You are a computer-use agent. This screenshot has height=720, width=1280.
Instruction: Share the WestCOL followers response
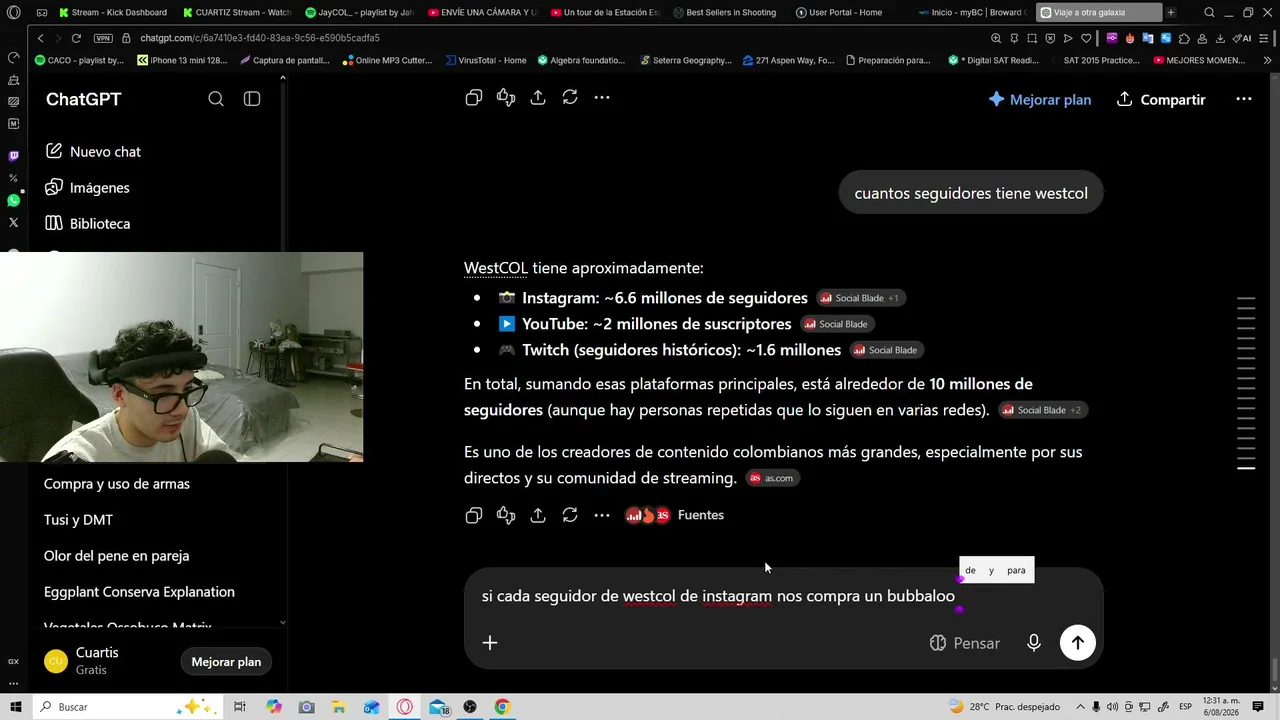538,515
